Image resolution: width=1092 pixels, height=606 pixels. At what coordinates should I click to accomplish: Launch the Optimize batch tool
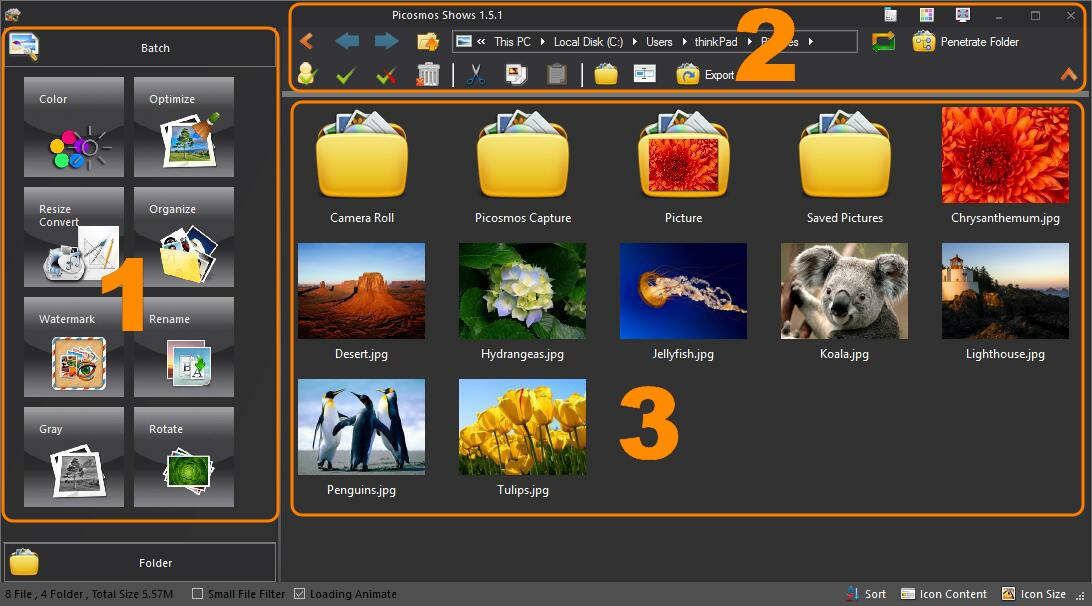[x=184, y=127]
